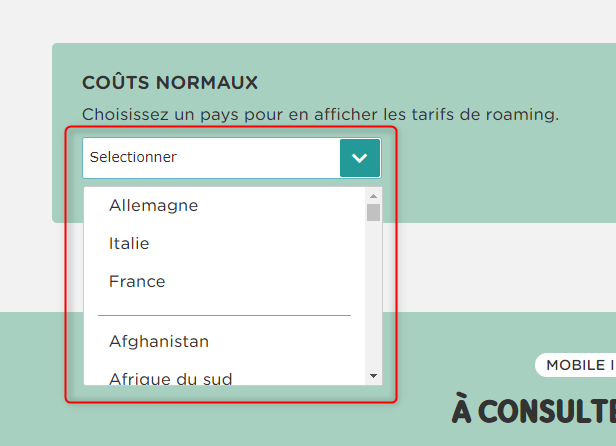The image size is (616, 446).
Task: Click the separator line under France
Action: tap(224, 315)
